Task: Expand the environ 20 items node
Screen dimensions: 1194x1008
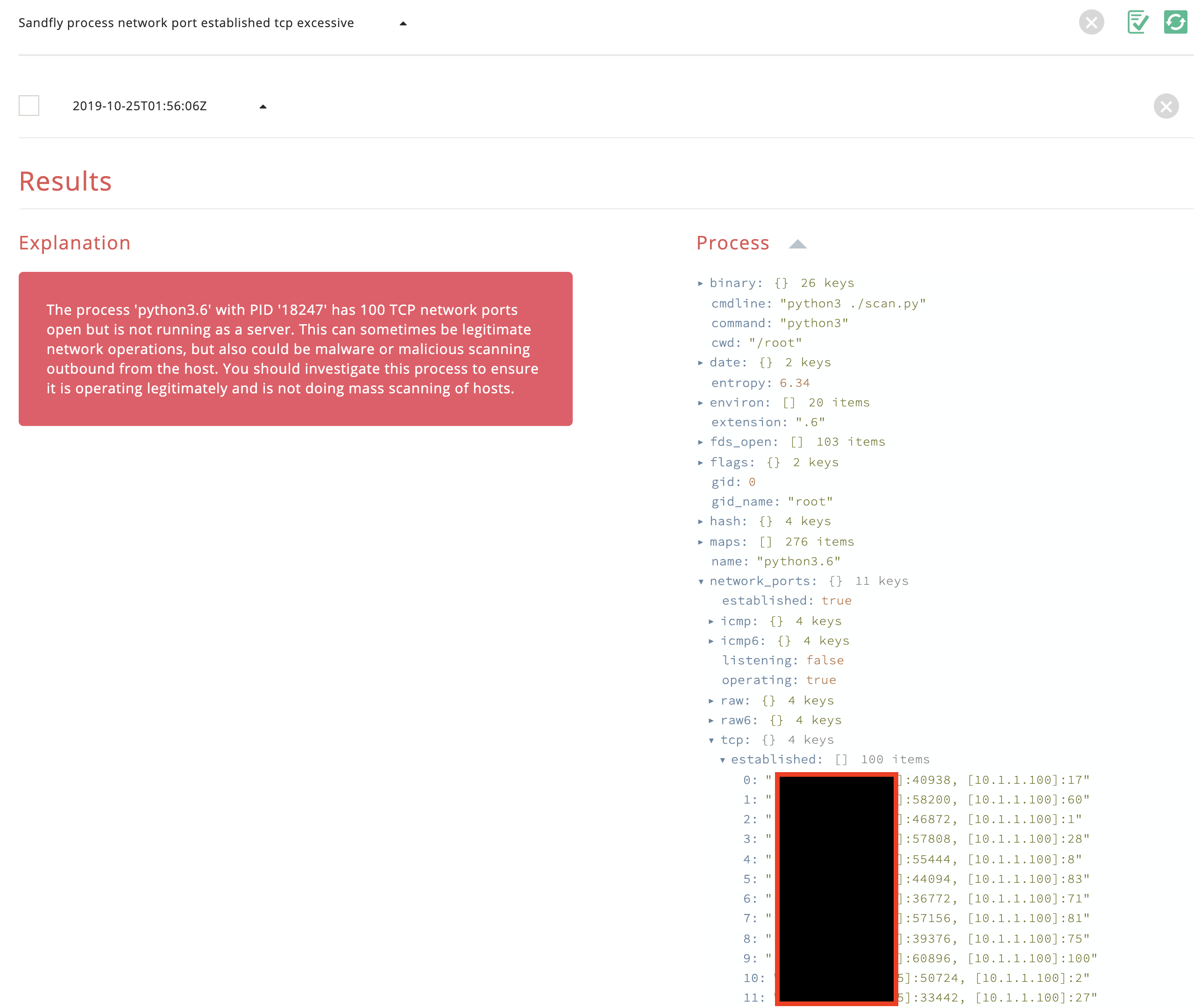Action: click(700, 403)
